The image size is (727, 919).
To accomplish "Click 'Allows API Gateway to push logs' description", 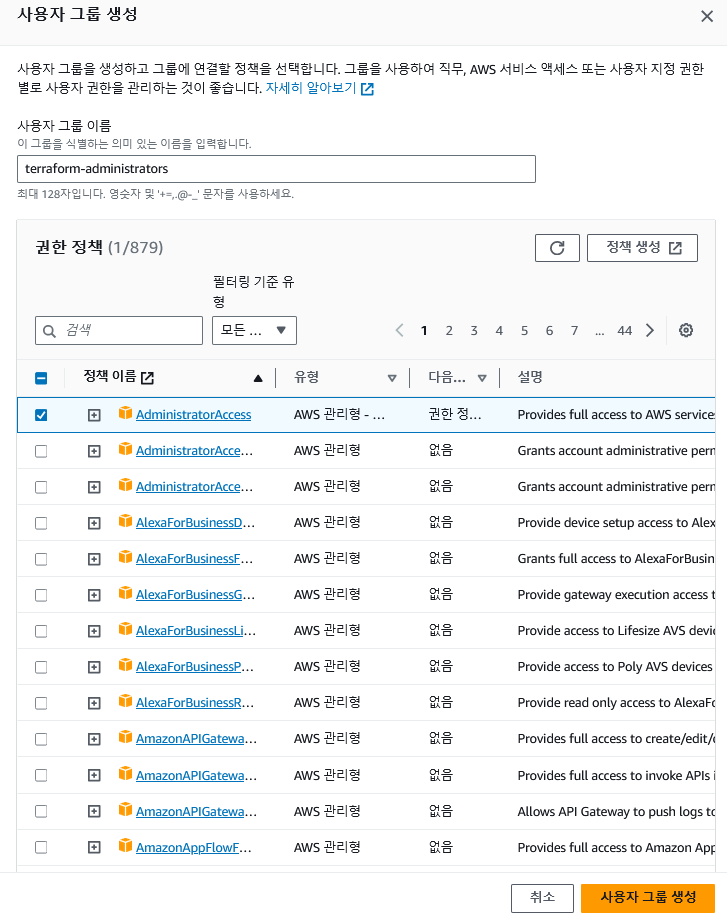I will [x=616, y=811].
